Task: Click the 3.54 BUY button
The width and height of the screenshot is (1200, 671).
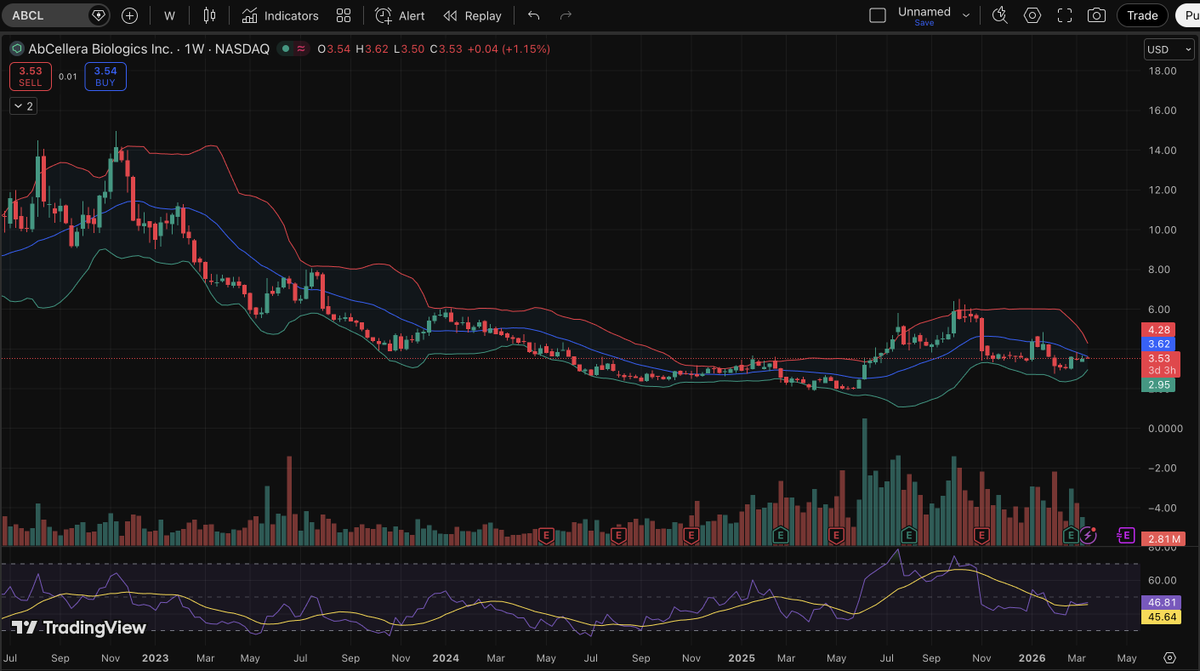Action: pyautogui.click(x=105, y=76)
